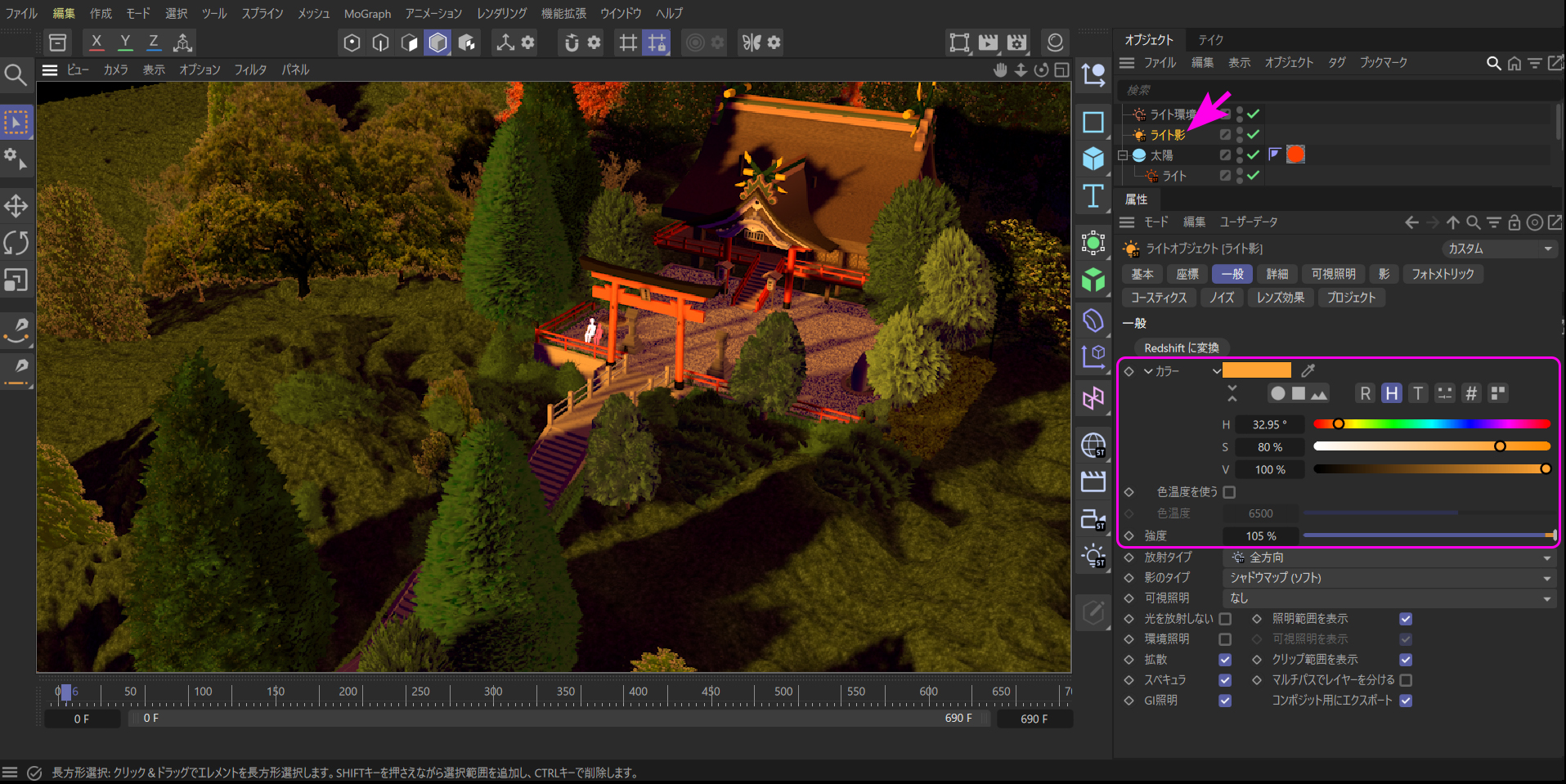The height and width of the screenshot is (784, 1566).
Task: Open the 放射タイプ dropdown
Action: point(1389,558)
